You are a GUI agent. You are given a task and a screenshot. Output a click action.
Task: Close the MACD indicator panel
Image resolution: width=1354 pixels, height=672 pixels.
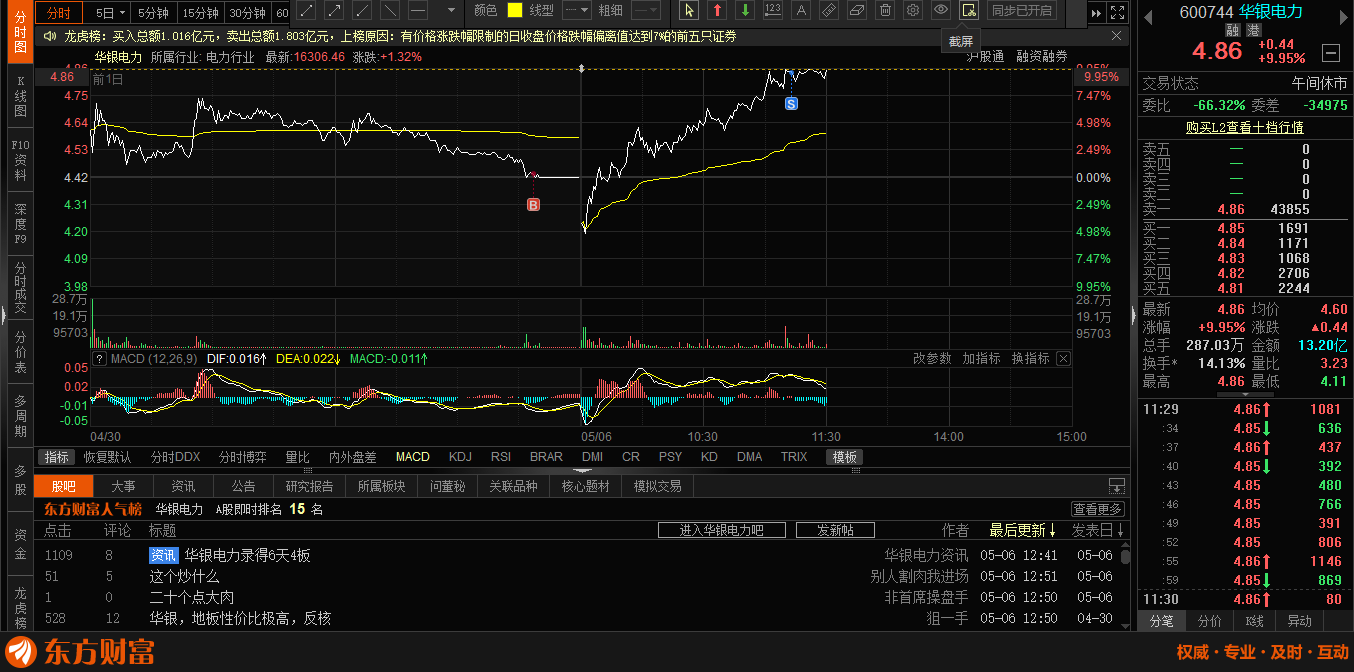click(x=1063, y=358)
